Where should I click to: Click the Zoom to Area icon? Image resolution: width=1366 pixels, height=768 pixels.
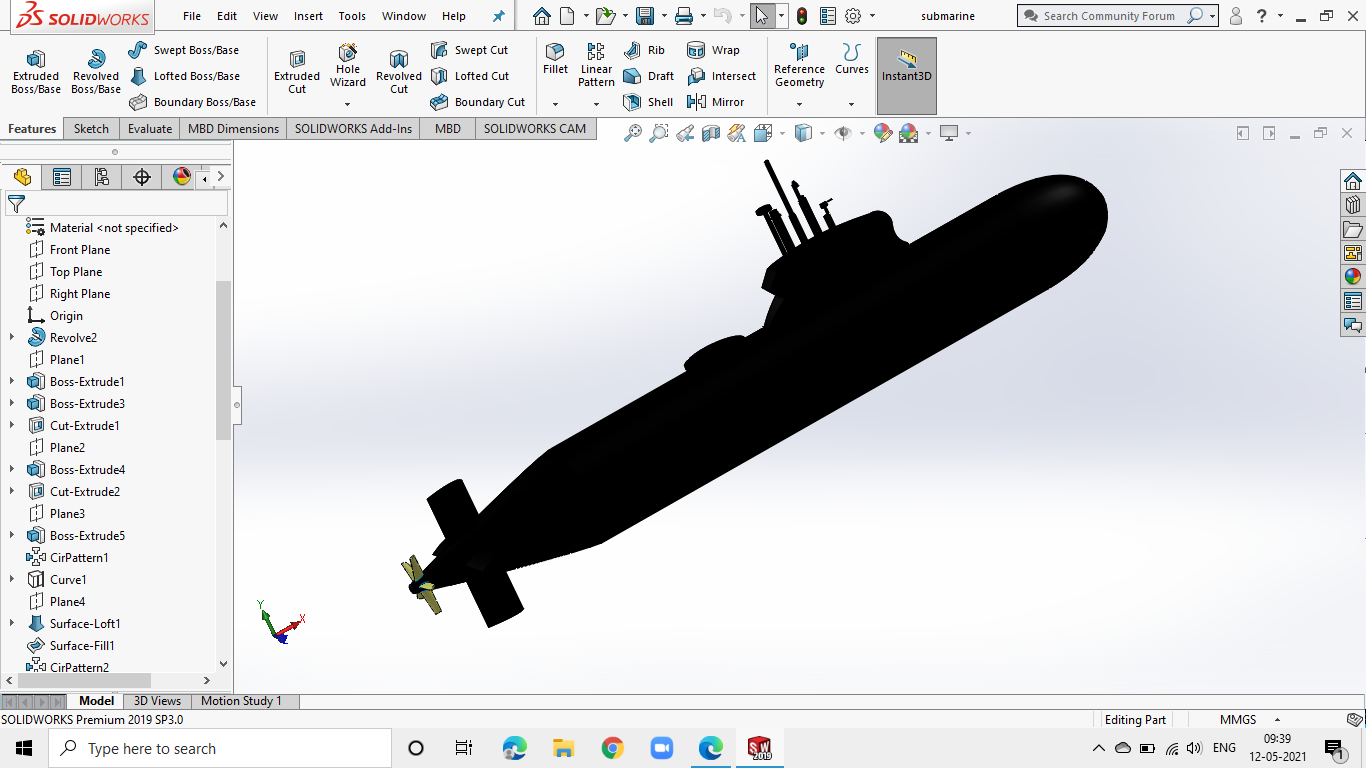pos(659,133)
